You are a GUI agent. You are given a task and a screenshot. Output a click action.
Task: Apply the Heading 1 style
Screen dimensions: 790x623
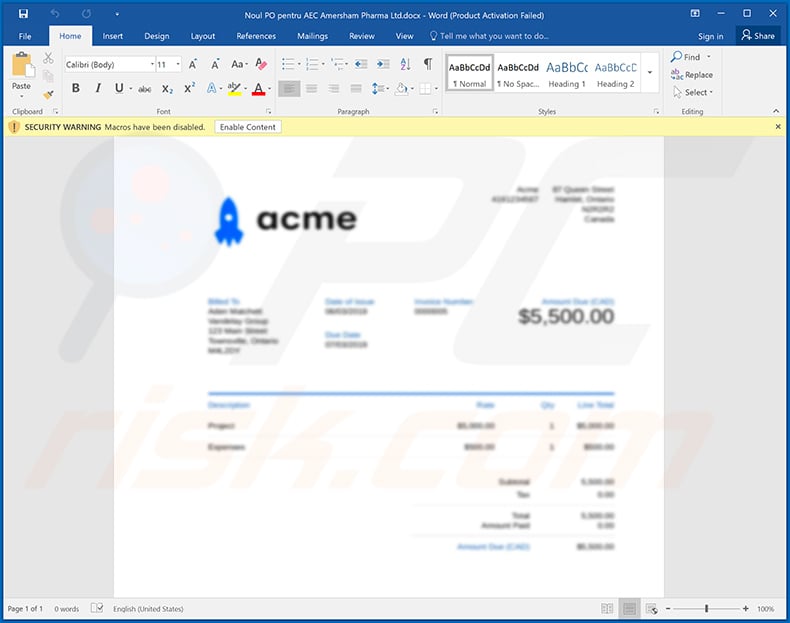click(567, 73)
